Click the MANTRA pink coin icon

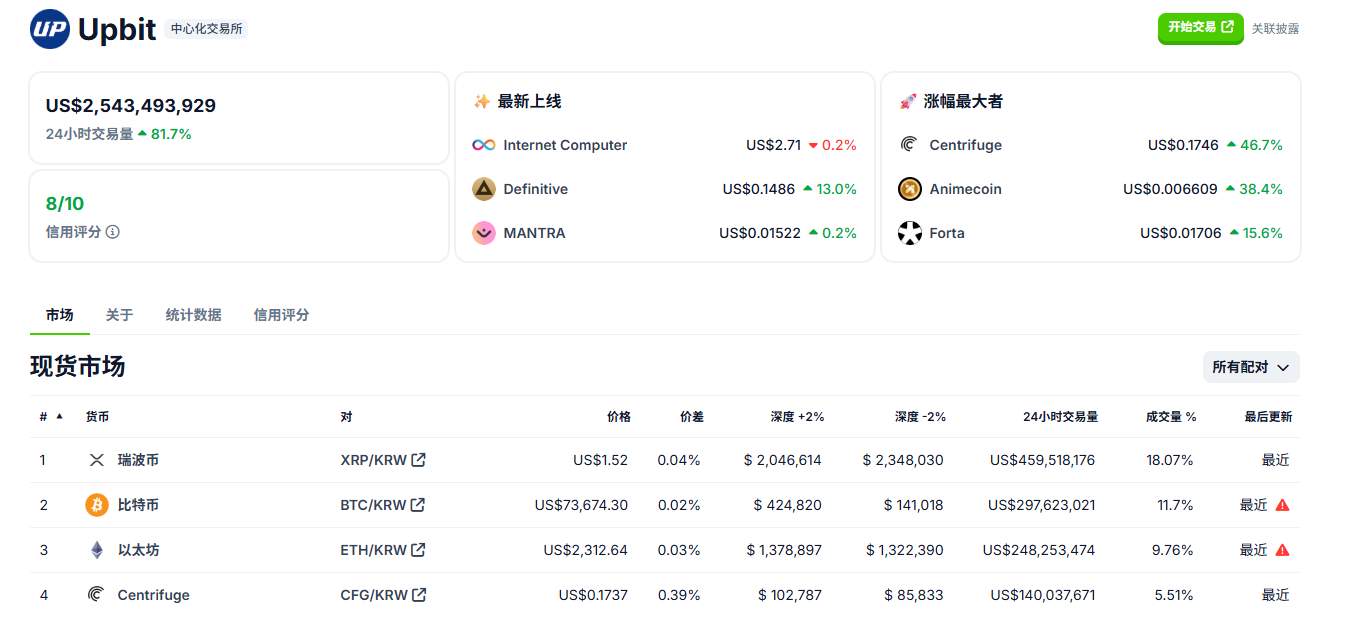(x=484, y=233)
